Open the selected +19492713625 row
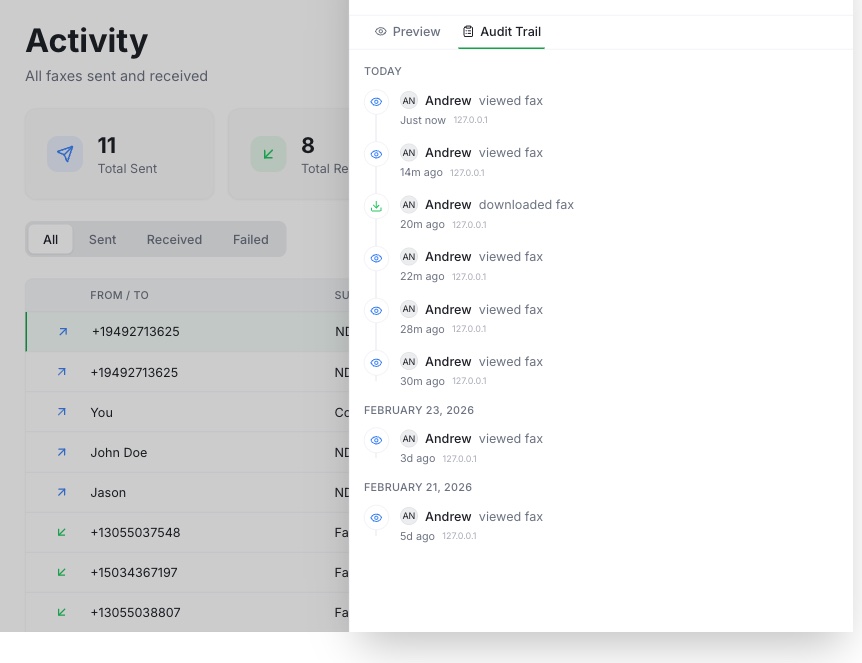The width and height of the screenshot is (862, 663). pyautogui.click(x=187, y=332)
